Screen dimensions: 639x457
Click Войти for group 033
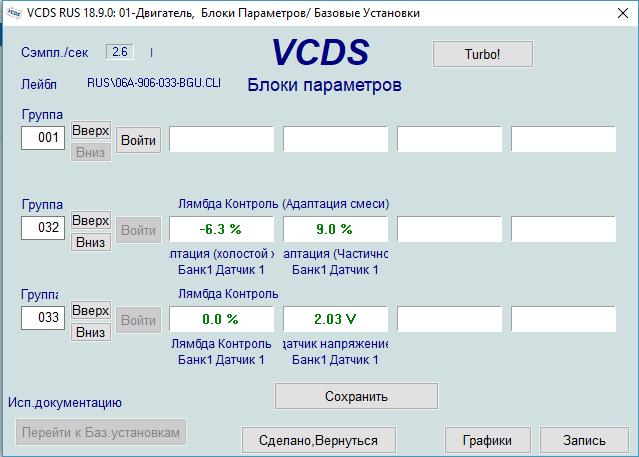coord(139,320)
